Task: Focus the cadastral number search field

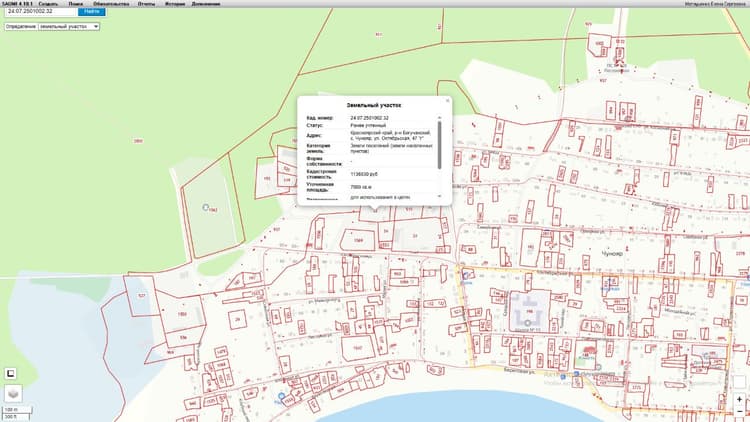Action: [41, 11]
